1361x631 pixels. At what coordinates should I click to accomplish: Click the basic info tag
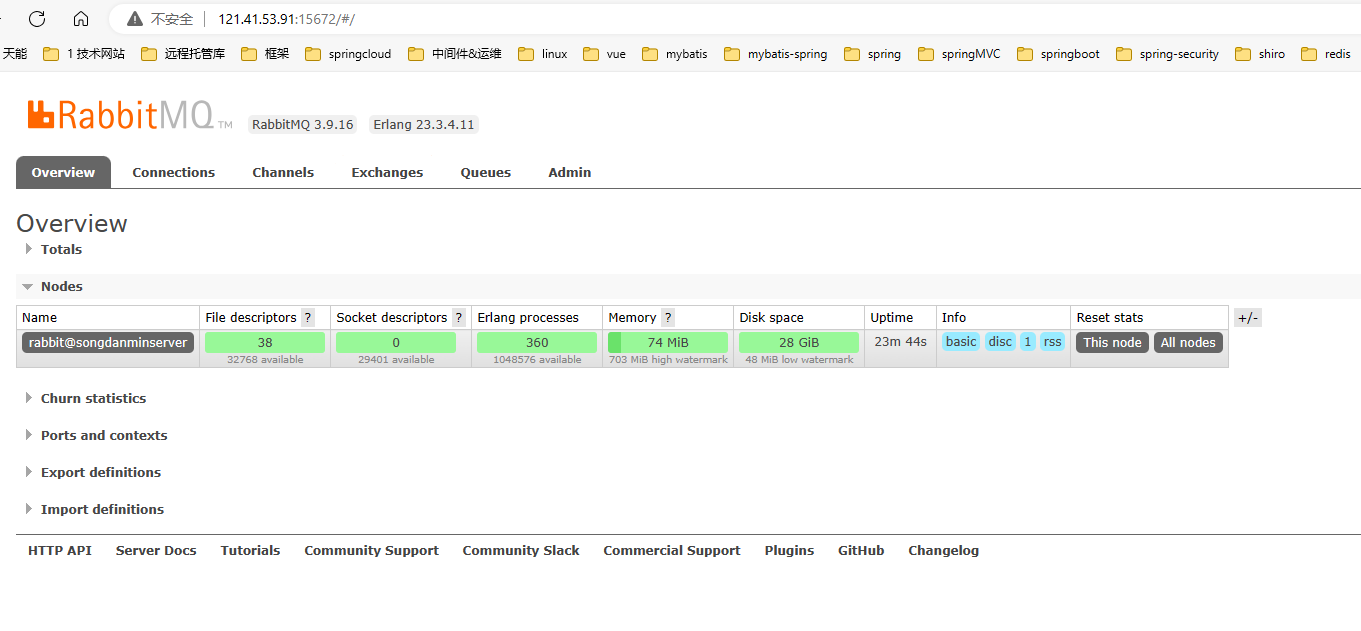pyautogui.click(x=961, y=342)
